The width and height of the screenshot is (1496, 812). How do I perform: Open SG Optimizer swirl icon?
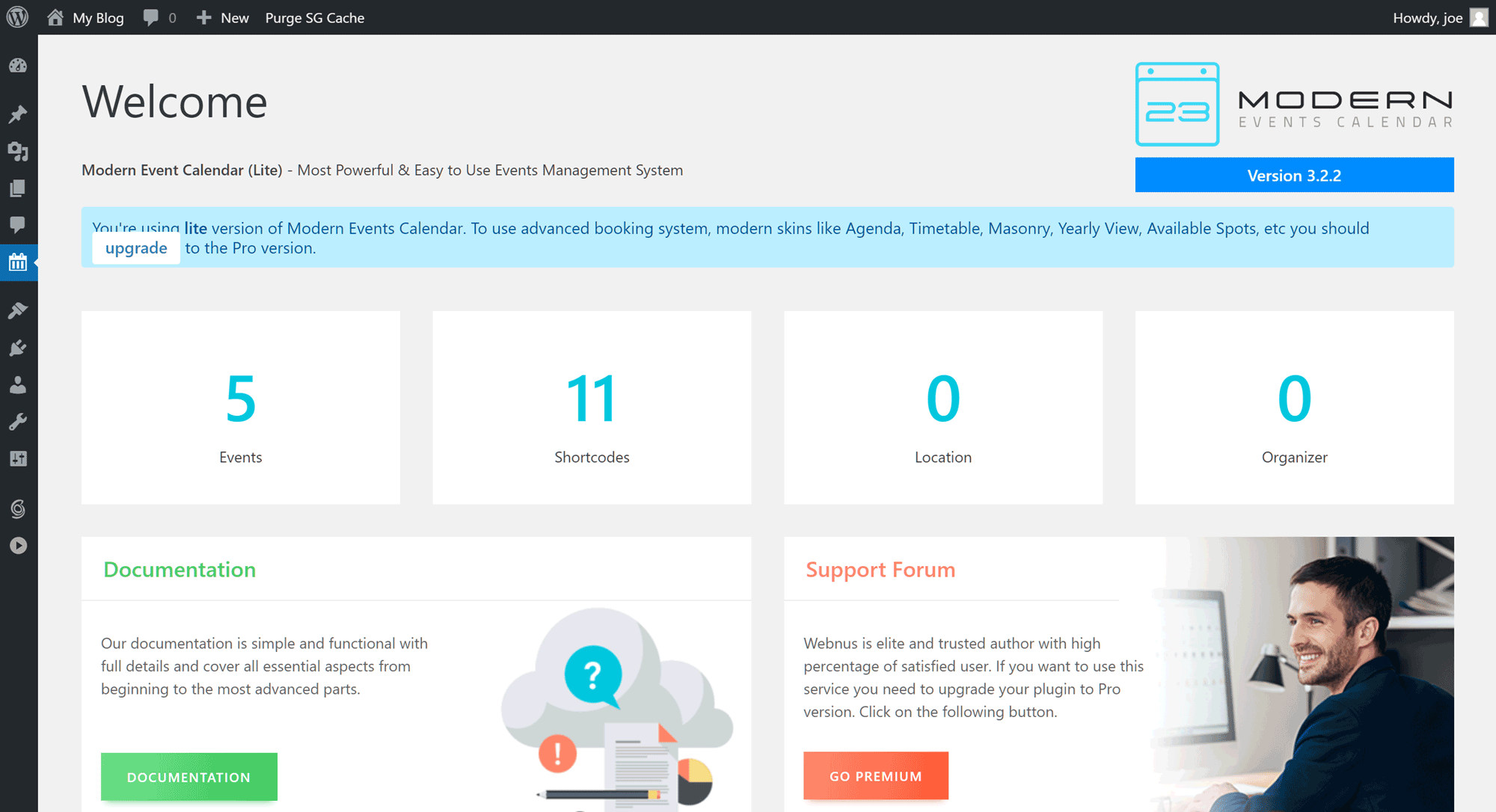click(18, 509)
